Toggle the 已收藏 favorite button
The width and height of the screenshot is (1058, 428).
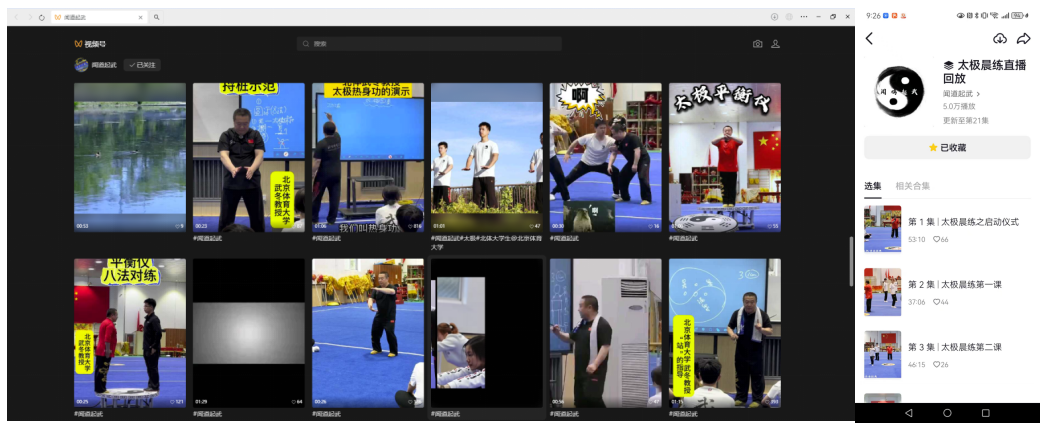947,147
